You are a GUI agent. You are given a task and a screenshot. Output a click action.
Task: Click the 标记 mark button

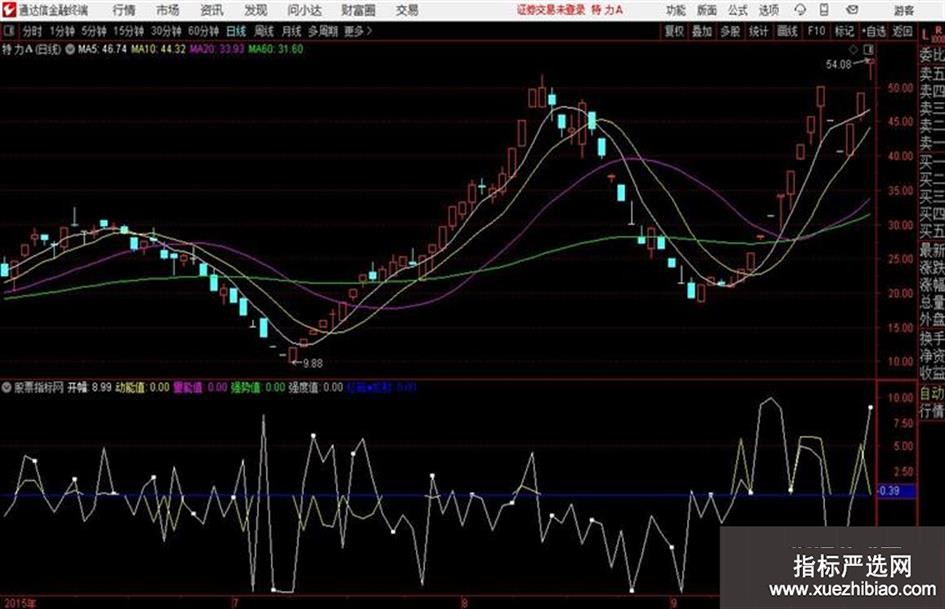844,31
